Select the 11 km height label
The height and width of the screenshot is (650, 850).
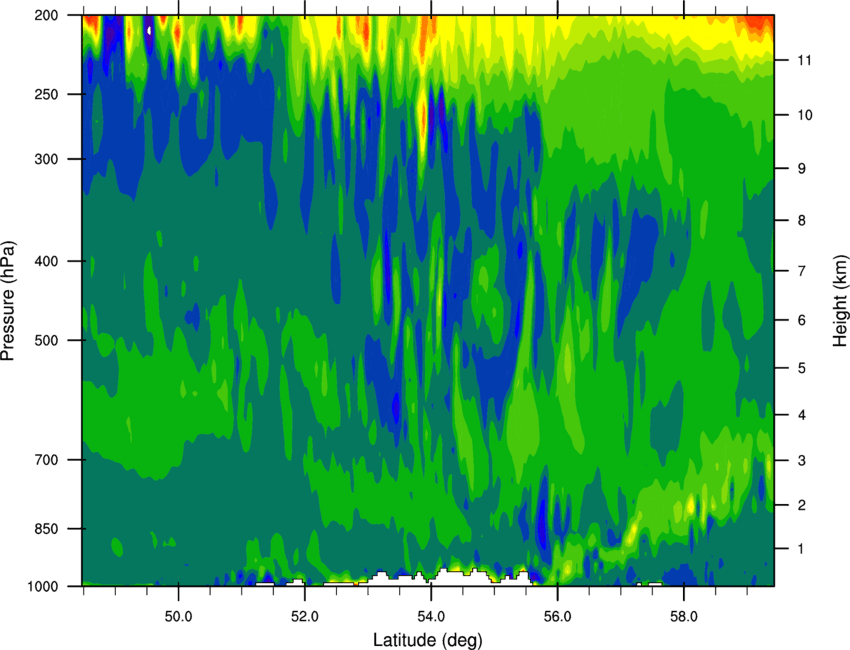click(x=804, y=60)
